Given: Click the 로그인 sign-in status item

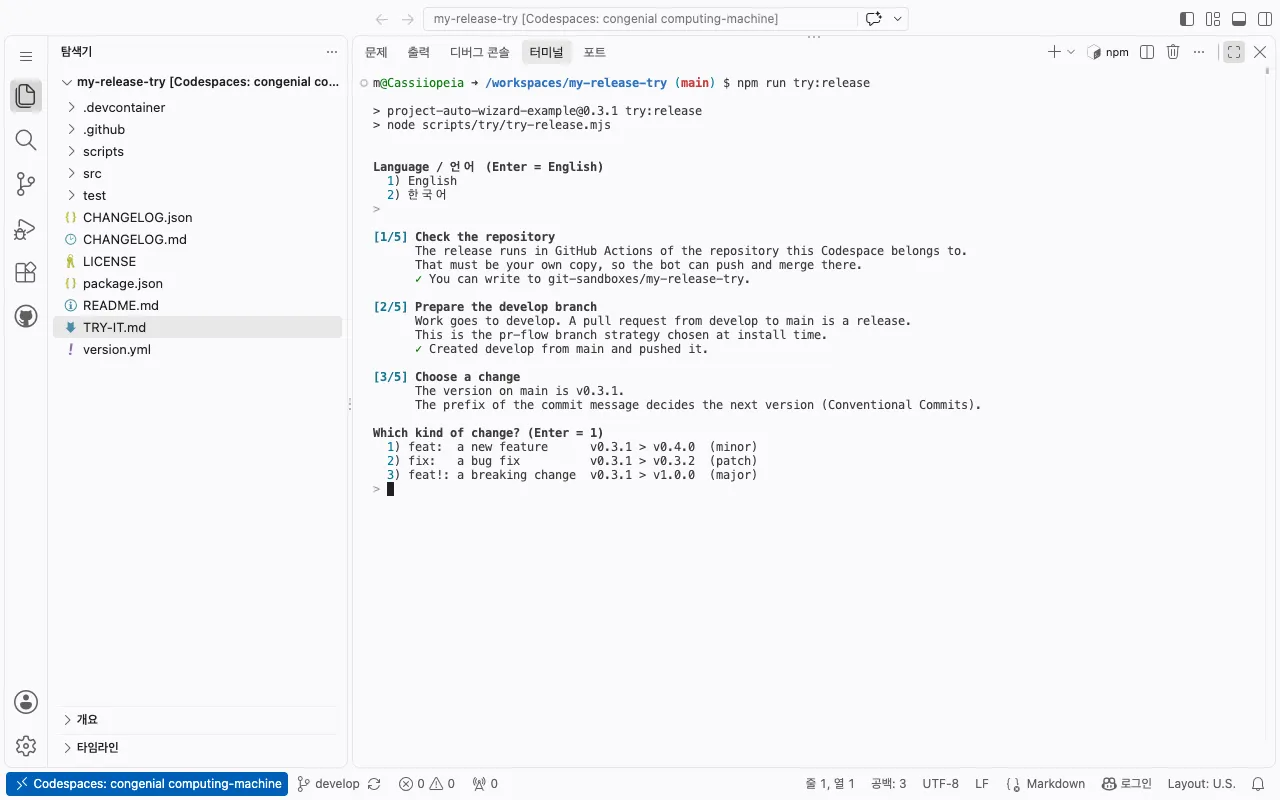Looking at the screenshot, I should pos(1127,784).
